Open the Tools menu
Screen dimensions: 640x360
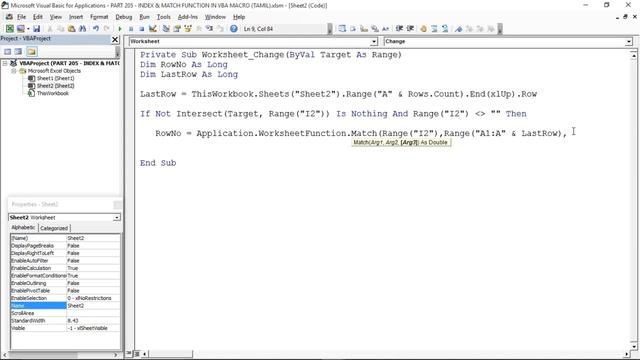pyautogui.click(x=163, y=17)
